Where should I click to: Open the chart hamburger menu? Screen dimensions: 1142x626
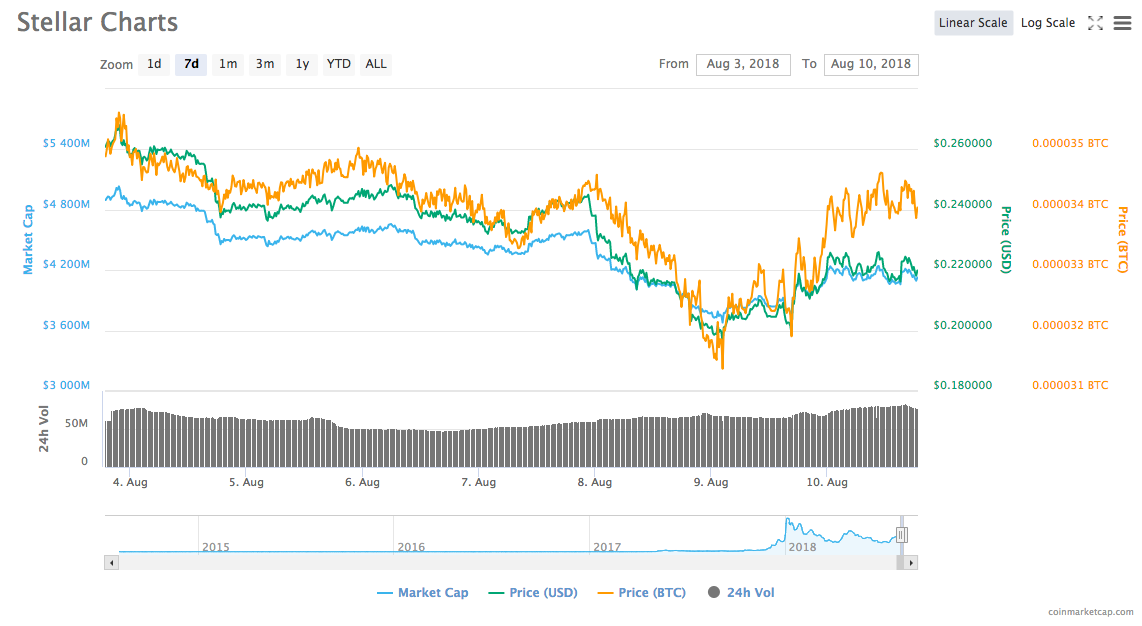click(1122, 22)
